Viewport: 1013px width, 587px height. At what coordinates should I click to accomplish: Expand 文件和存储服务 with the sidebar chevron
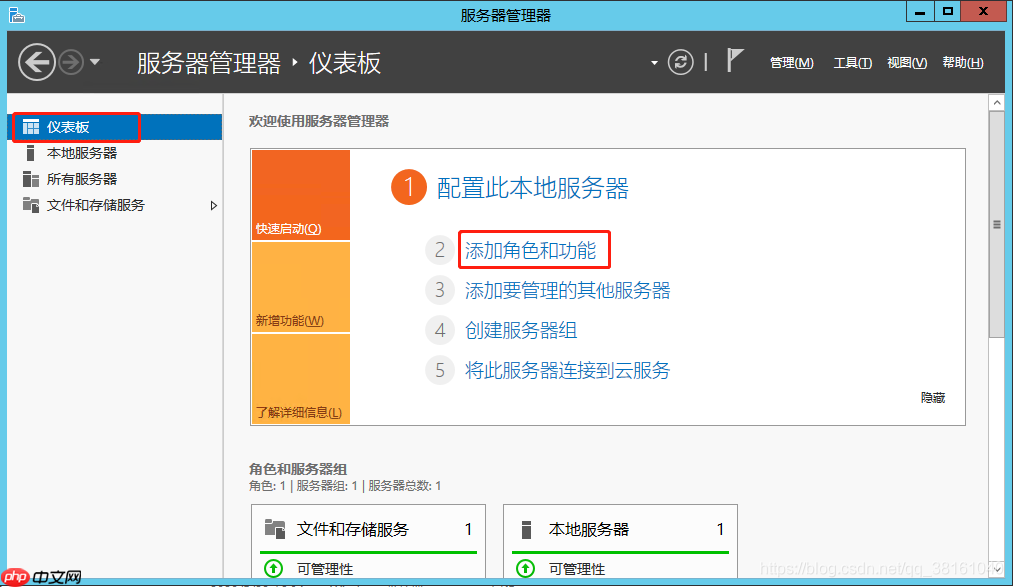[213, 205]
